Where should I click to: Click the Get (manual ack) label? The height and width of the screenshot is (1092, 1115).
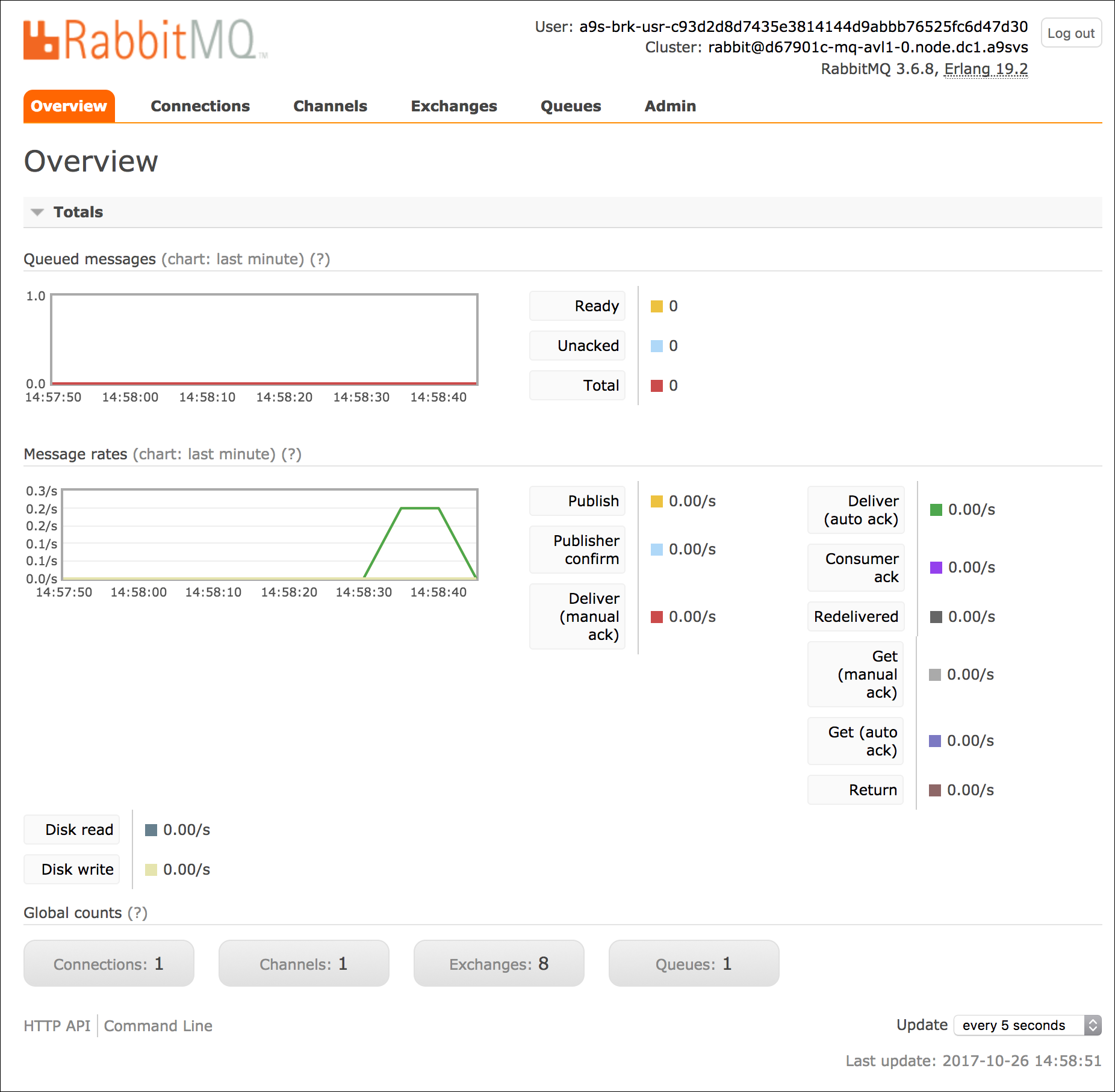(856, 674)
